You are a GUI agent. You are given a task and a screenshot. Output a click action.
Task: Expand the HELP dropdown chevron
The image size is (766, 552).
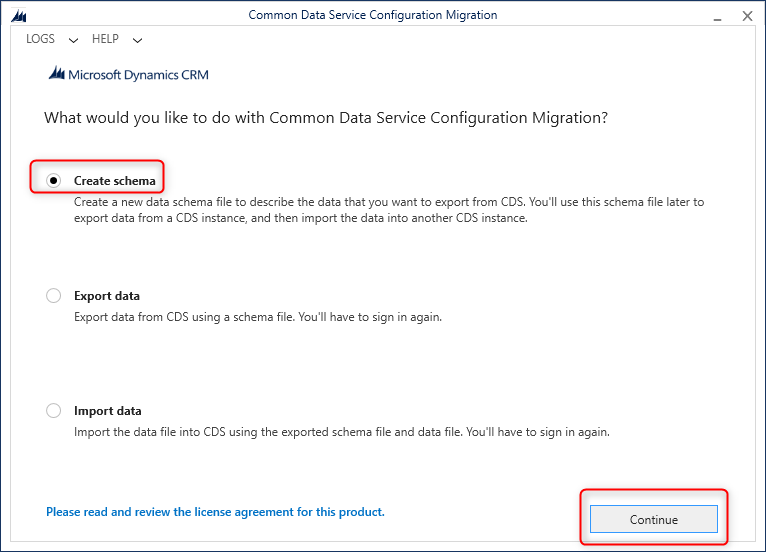pos(137,40)
